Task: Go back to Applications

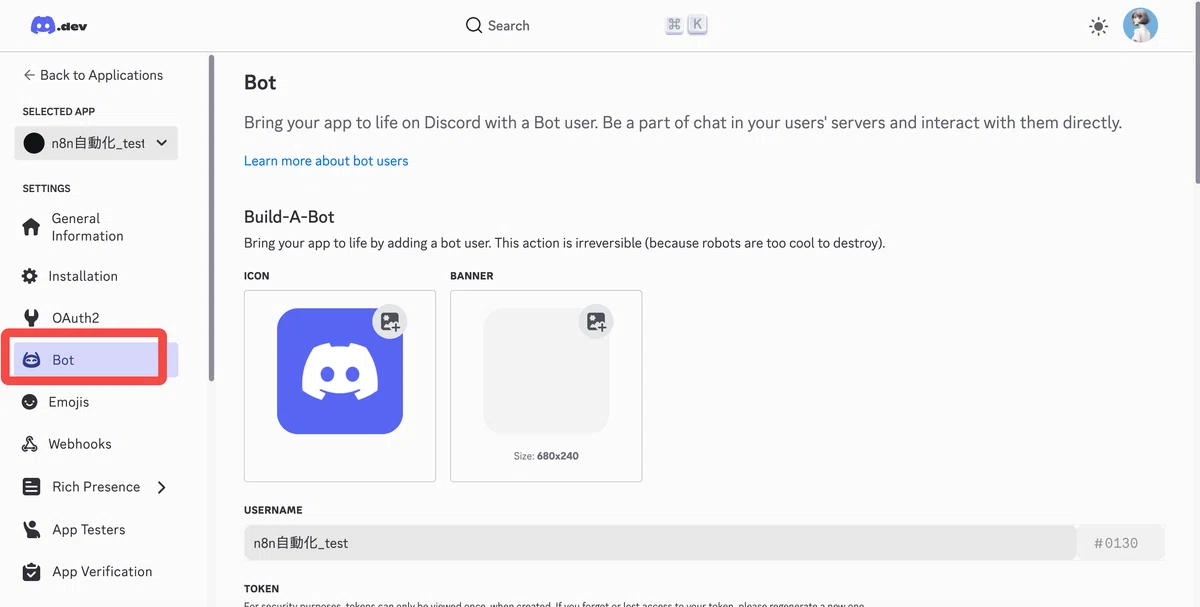Action: (93, 75)
